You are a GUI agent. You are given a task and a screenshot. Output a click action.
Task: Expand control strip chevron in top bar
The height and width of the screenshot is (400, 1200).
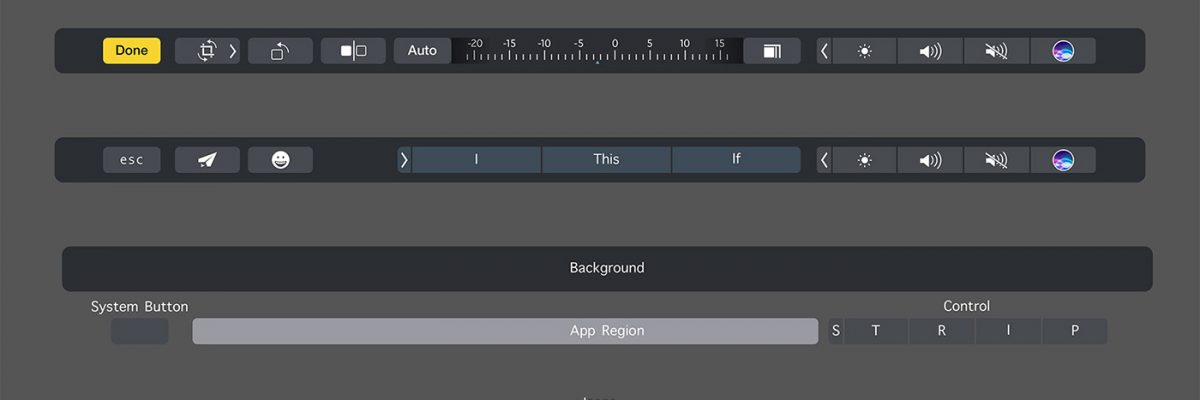[824, 51]
